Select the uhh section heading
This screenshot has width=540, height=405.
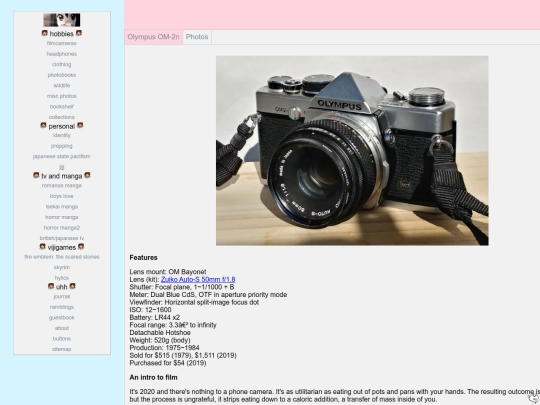(62, 287)
